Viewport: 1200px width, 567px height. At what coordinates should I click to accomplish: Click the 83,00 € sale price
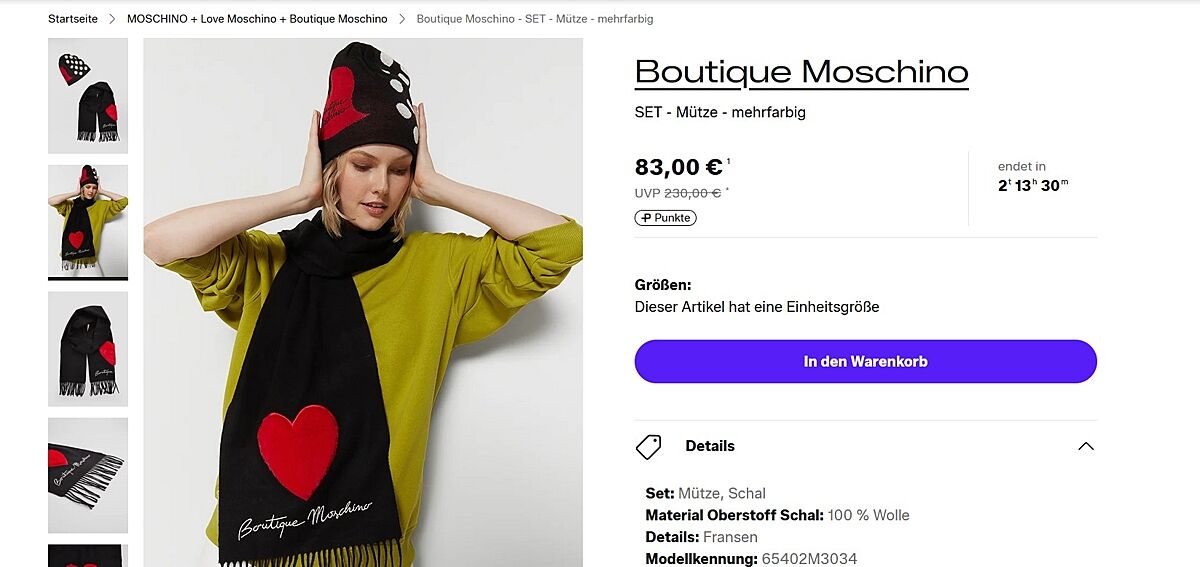coord(679,167)
